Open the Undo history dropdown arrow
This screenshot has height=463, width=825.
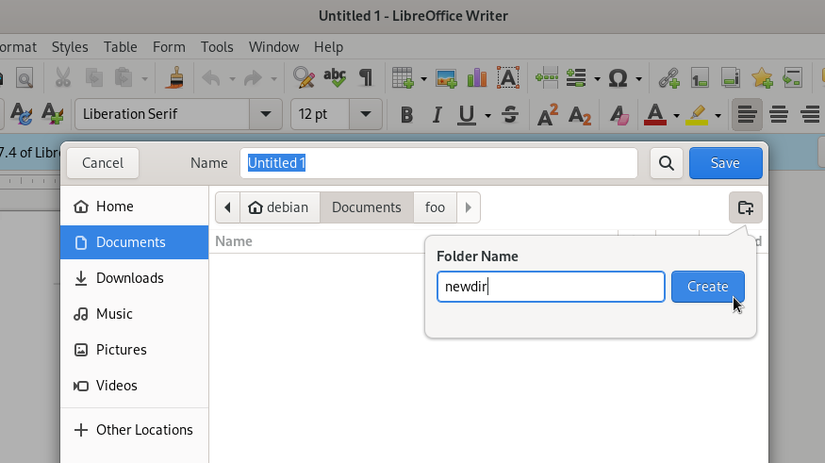(x=232, y=79)
